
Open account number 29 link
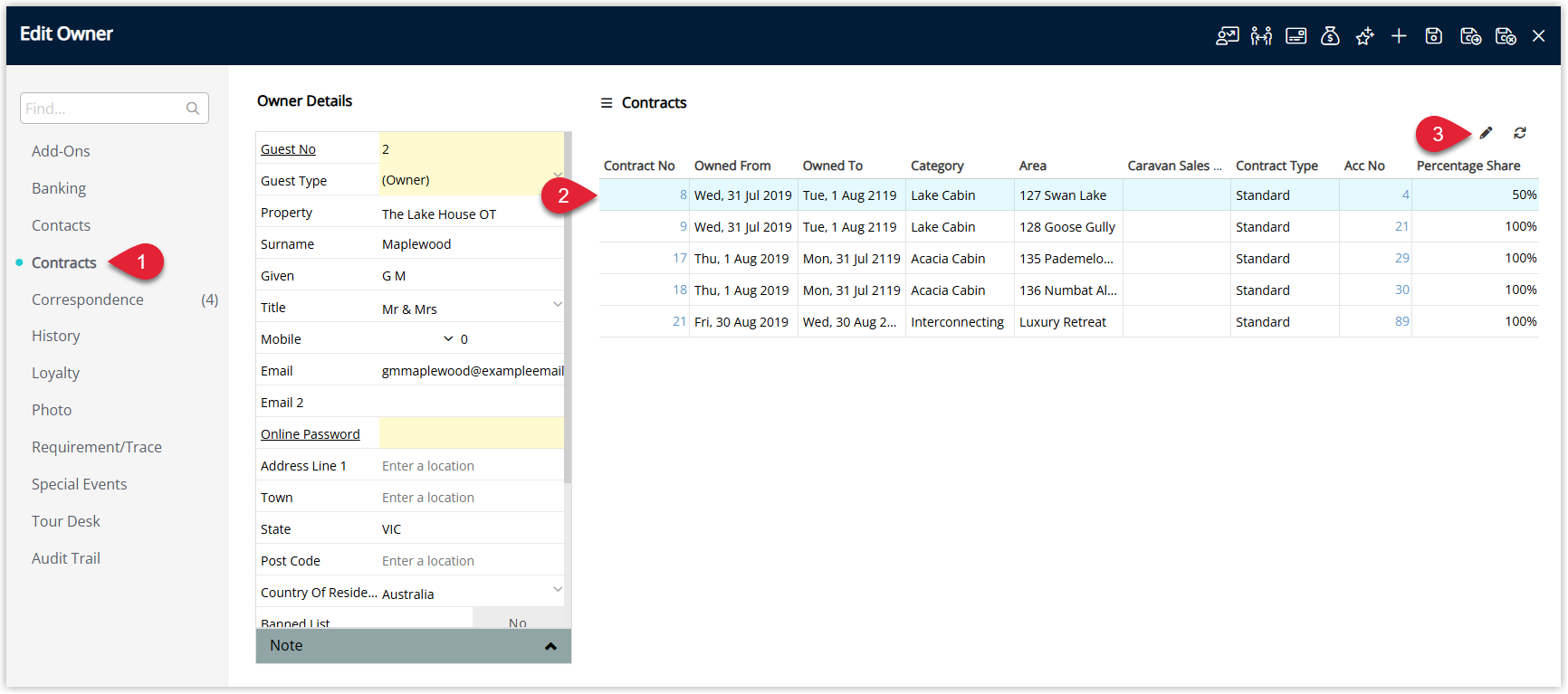(1401, 258)
